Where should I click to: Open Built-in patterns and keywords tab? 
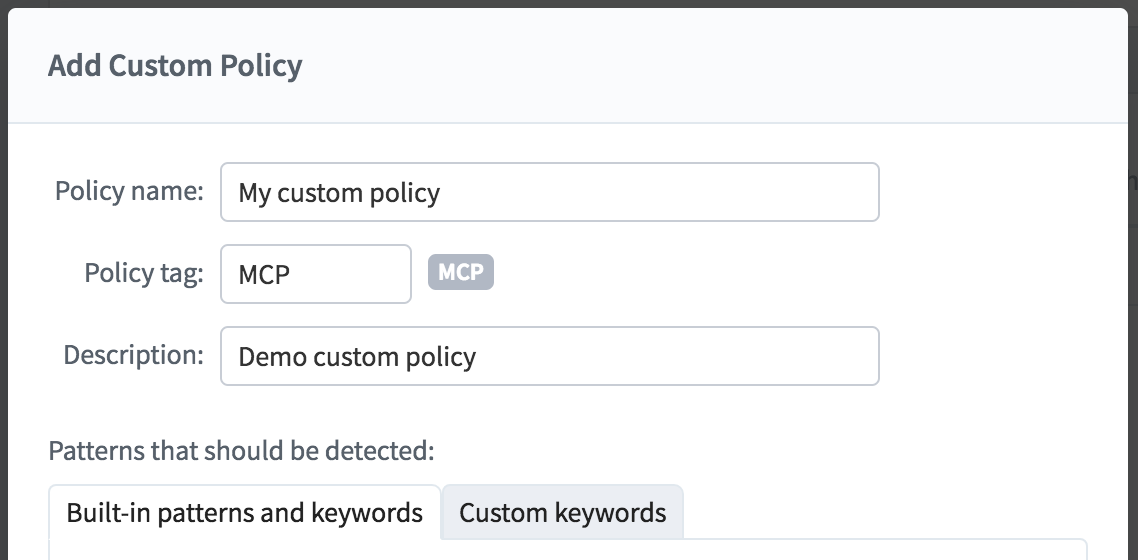(245, 512)
